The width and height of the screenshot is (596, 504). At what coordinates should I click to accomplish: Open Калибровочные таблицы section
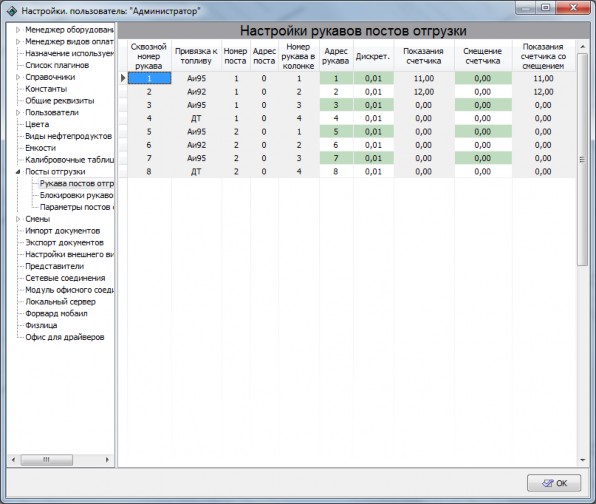(x=70, y=160)
